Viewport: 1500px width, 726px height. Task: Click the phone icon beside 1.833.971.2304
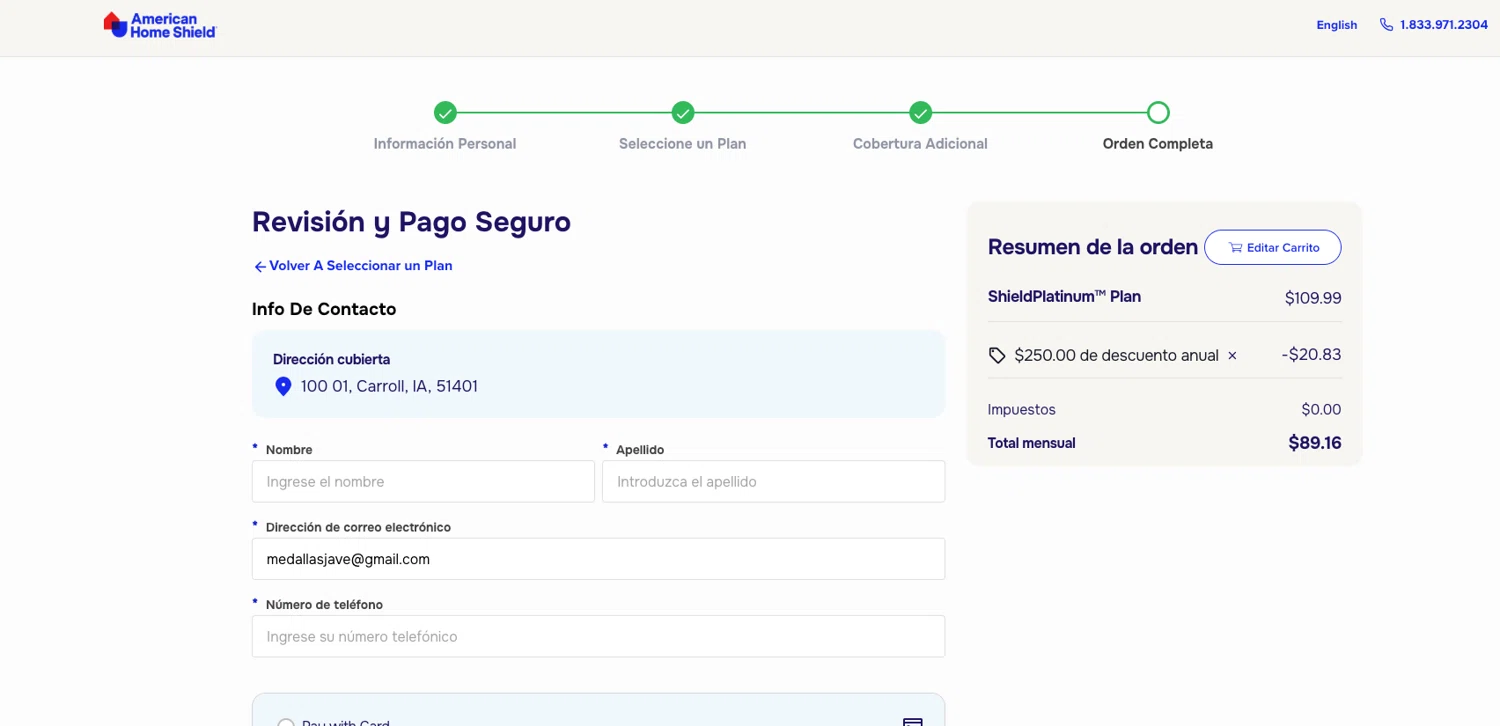point(1386,25)
